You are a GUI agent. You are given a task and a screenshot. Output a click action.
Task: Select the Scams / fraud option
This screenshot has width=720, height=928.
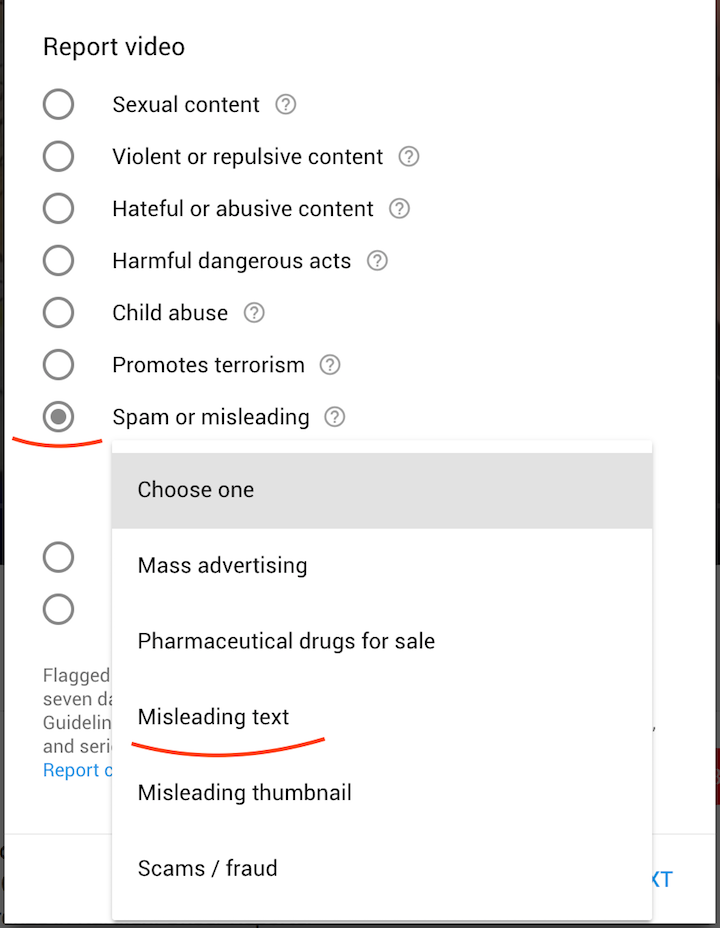[x=382, y=868]
